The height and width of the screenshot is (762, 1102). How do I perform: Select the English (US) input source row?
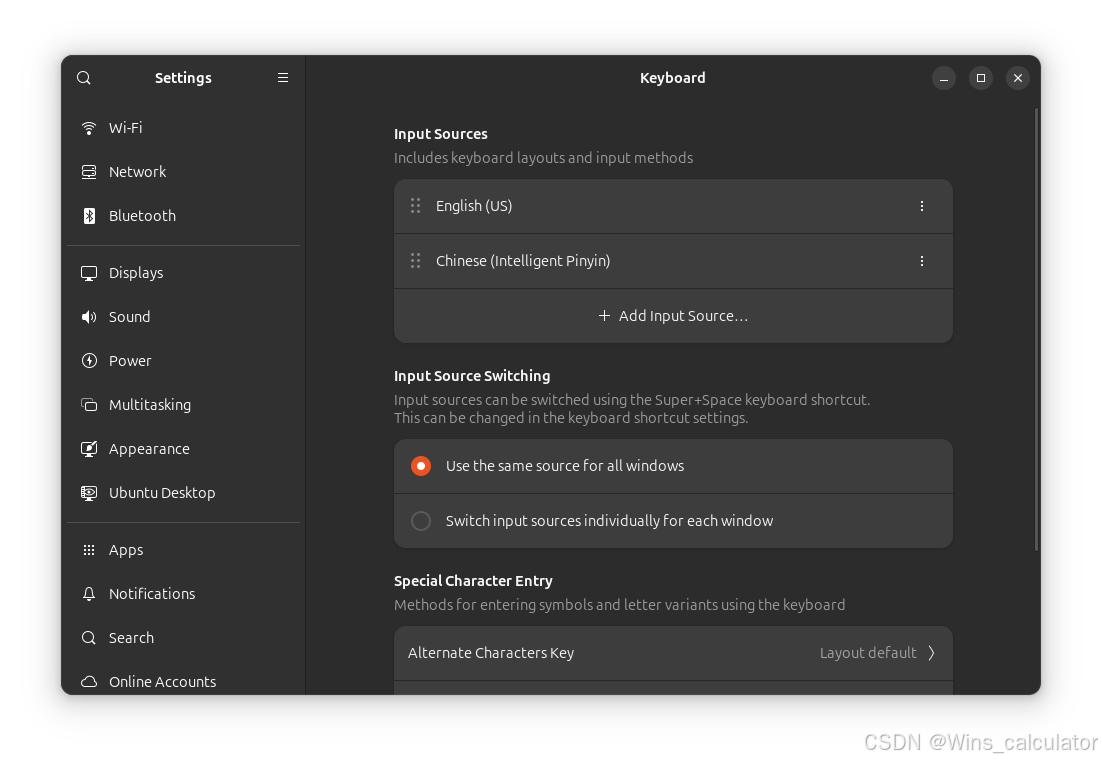(x=673, y=206)
